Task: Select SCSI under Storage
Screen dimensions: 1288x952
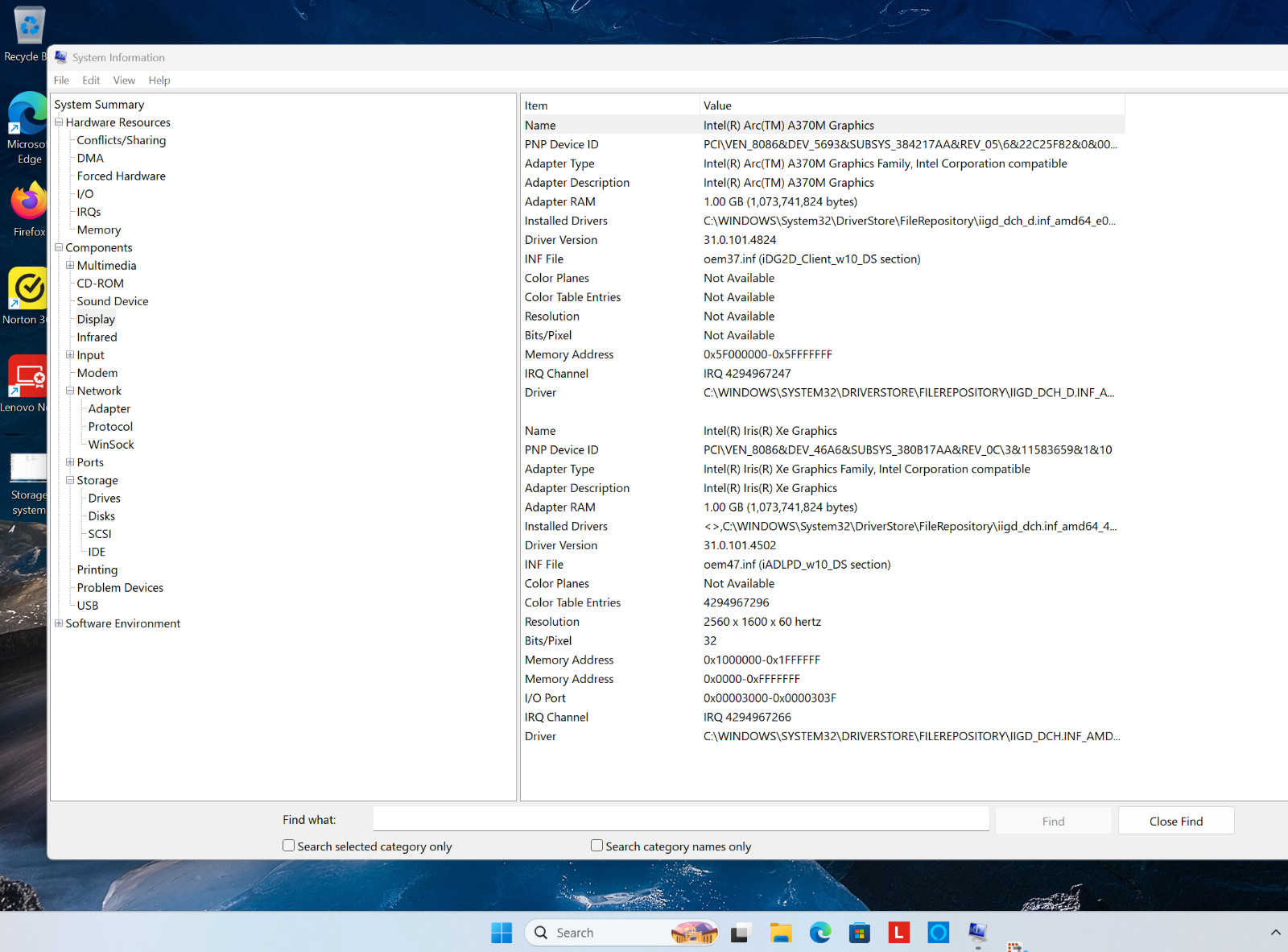Action: [x=100, y=534]
